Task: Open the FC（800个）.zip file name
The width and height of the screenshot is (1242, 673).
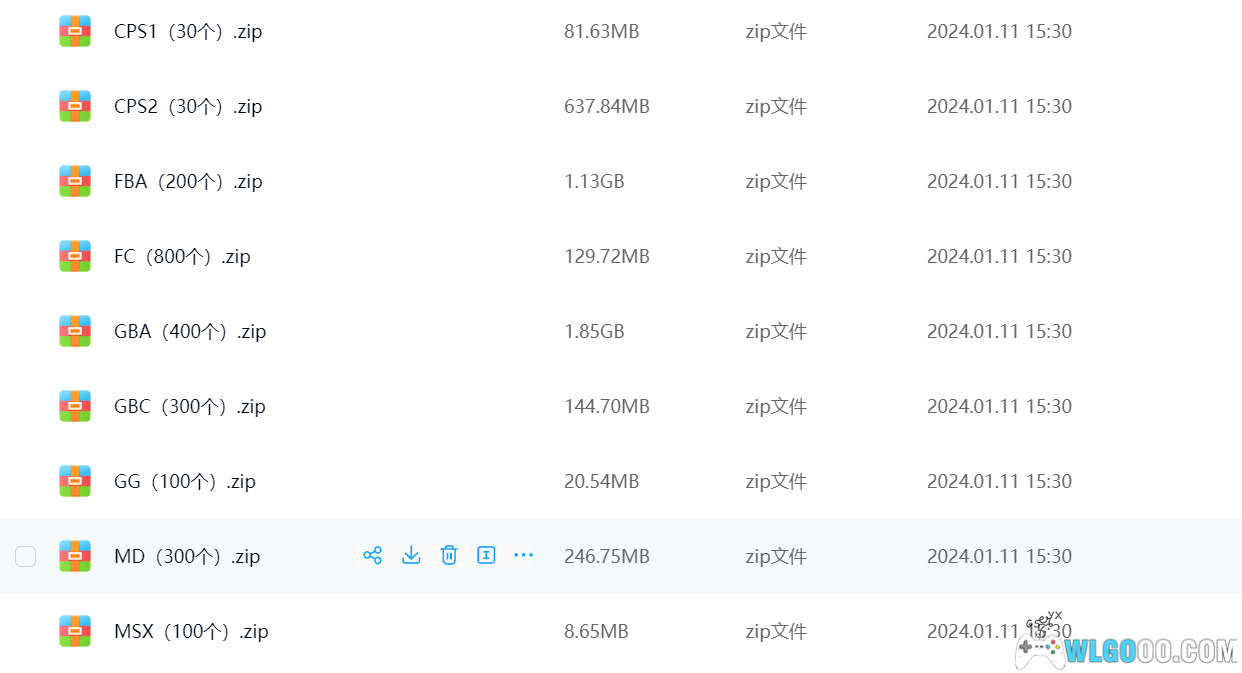Action: click(x=182, y=256)
